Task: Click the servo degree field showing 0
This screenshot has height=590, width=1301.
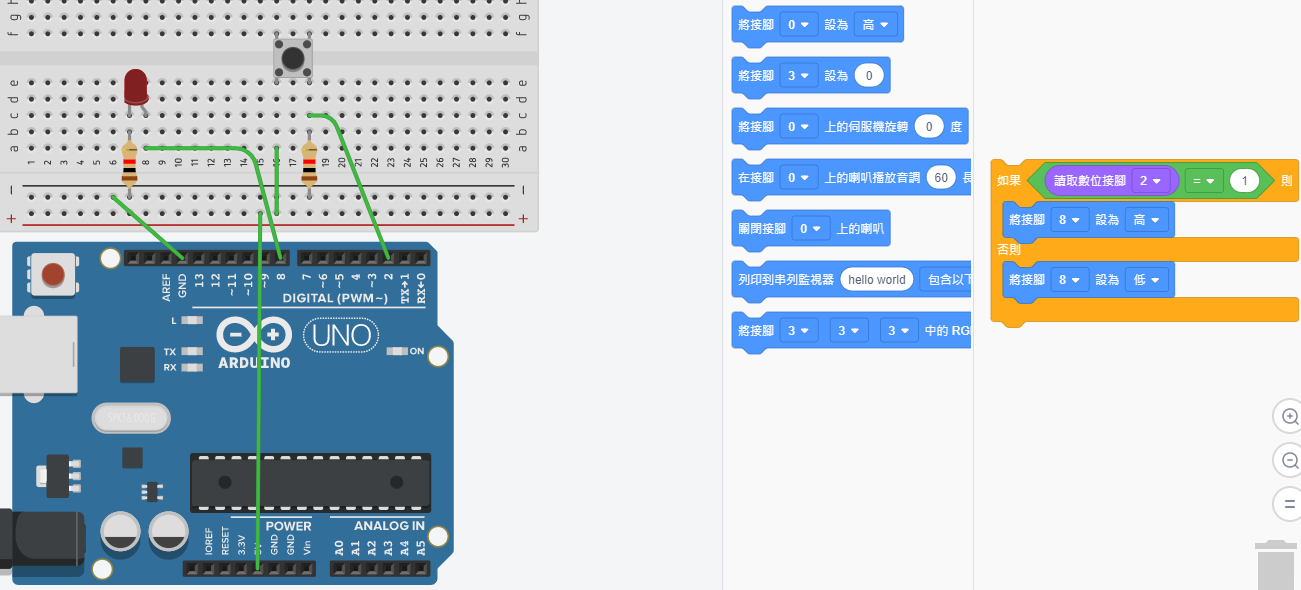Action: click(929, 127)
